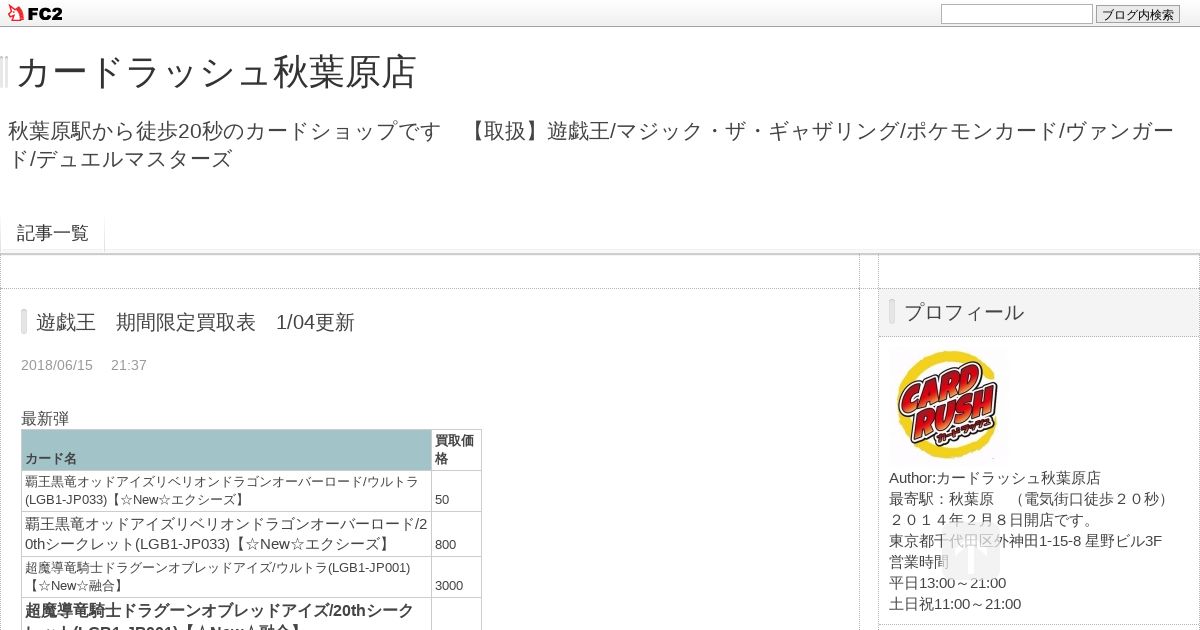Open the カードラッシュ秋葉原店 blog title link
Screen dimensions: 1200x630
pyautogui.click(x=216, y=72)
